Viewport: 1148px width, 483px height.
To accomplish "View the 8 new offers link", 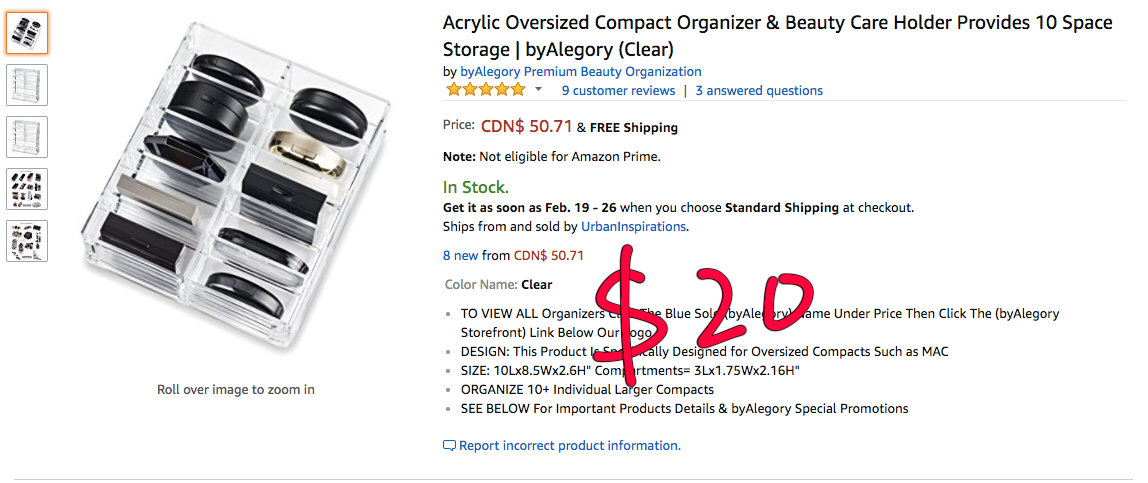I will [x=475, y=255].
